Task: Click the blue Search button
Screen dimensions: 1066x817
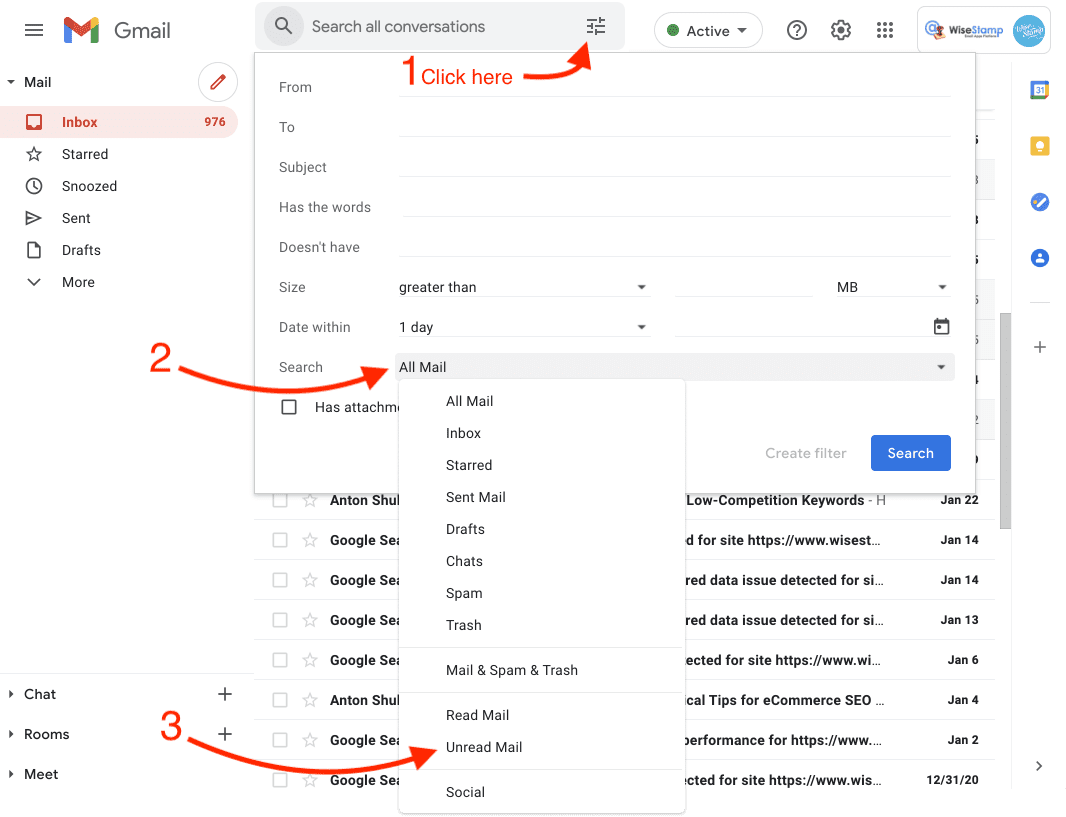Action: point(910,453)
